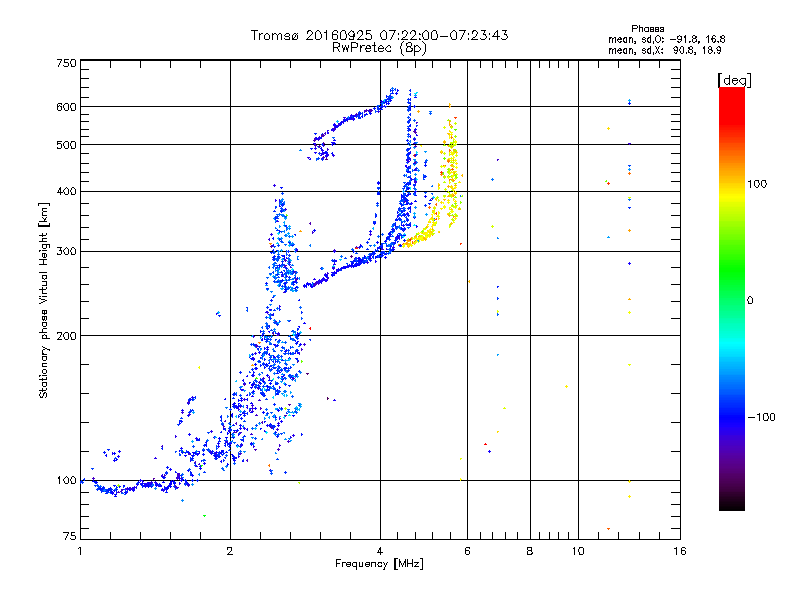Click the '4' frequency axis tick label

tap(380, 551)
